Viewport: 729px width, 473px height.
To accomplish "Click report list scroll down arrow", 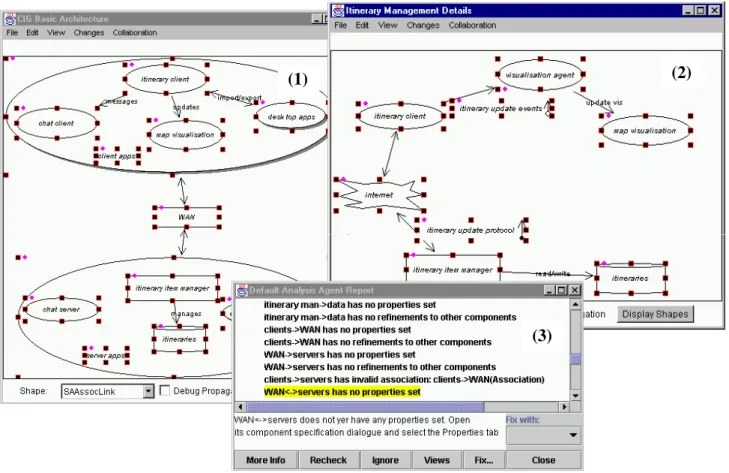I will coord(576,396).
